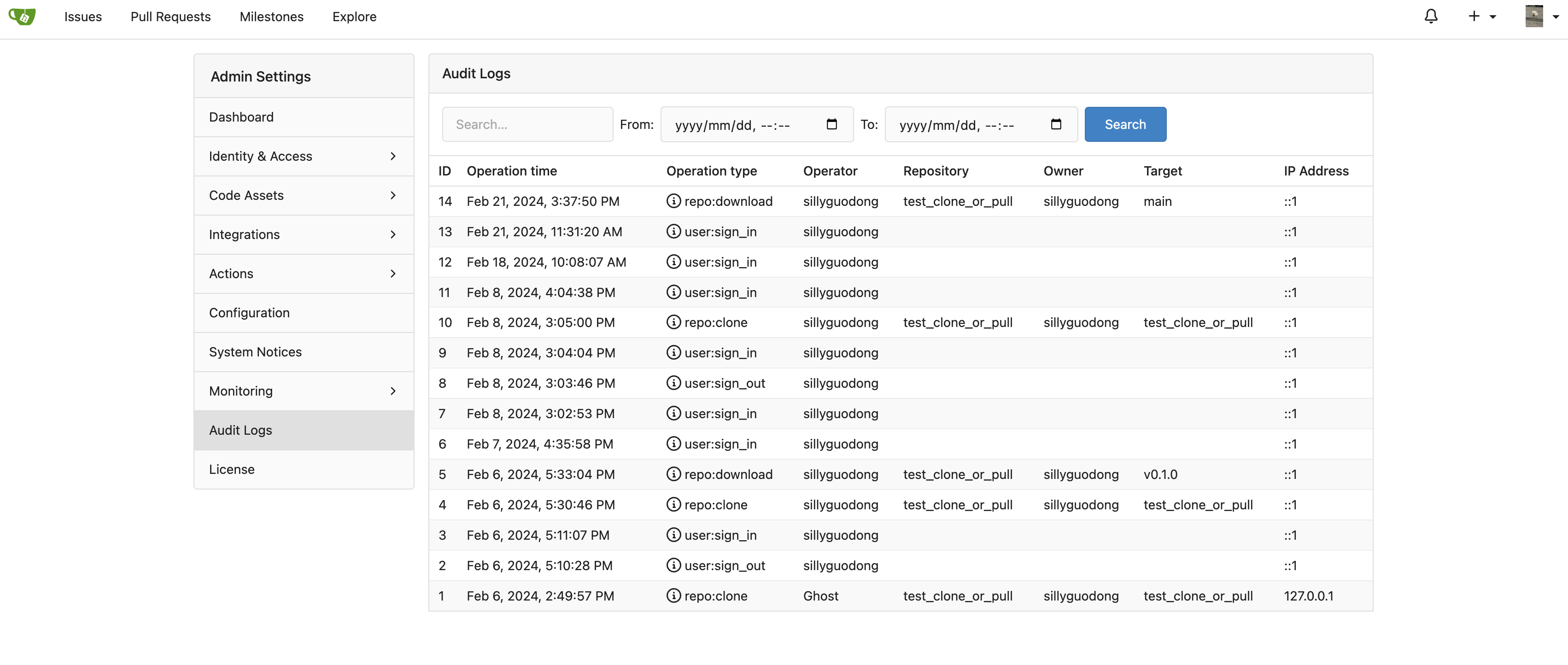Click the info icon on the Ghost repo:clone entry
The image size is (1568, 665).
coord(673,595)
